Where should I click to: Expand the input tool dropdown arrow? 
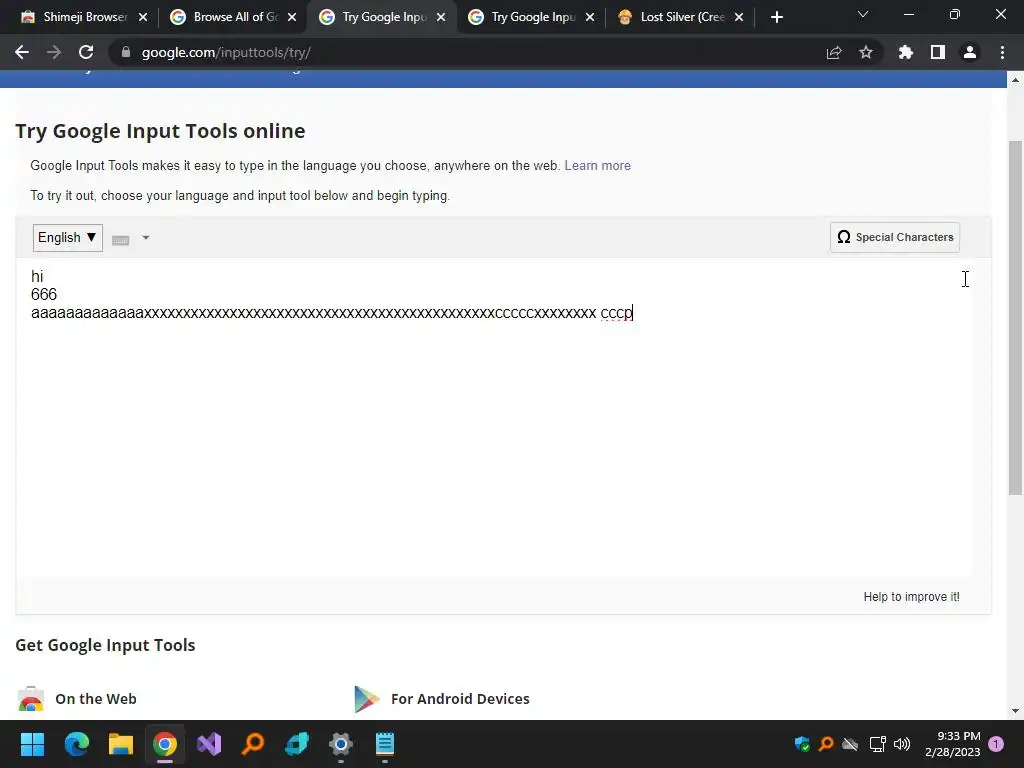146,238
